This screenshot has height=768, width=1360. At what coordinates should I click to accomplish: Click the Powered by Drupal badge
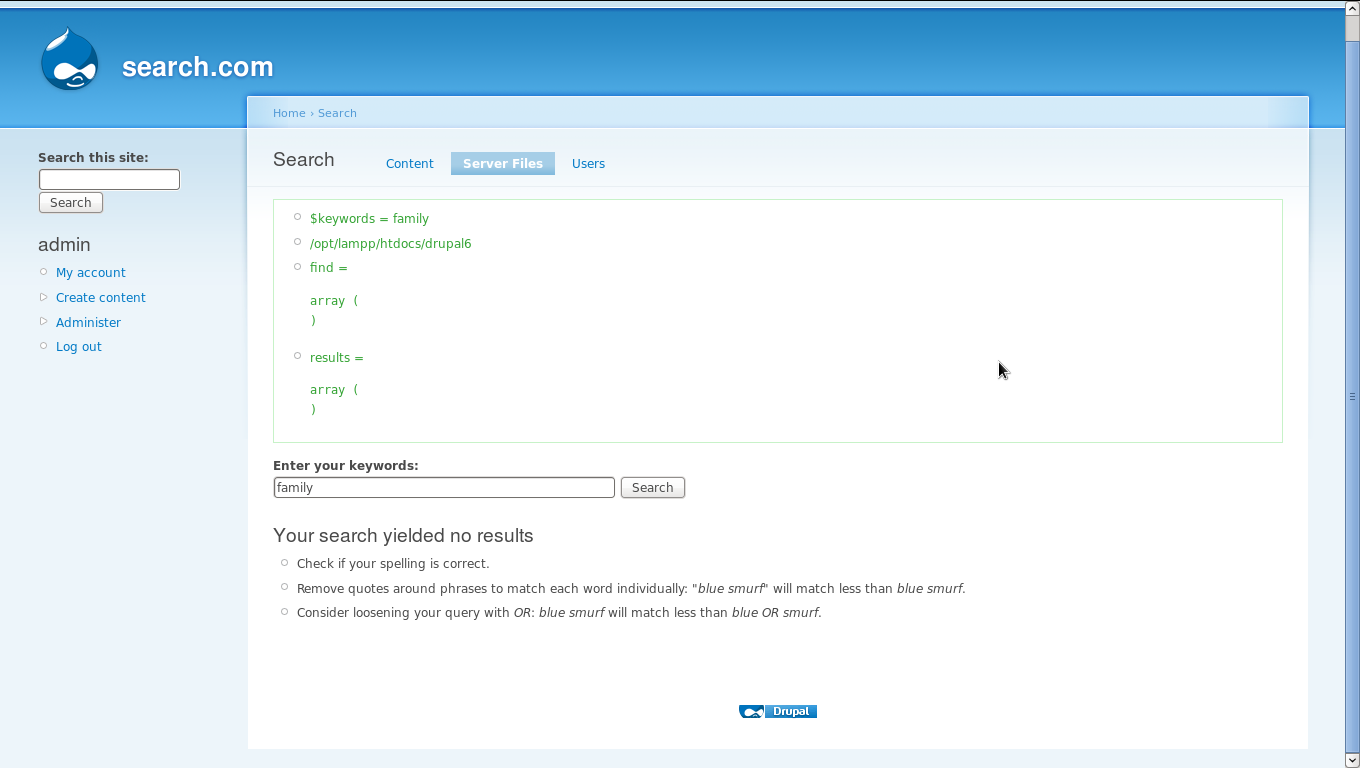tap(778, 711)
